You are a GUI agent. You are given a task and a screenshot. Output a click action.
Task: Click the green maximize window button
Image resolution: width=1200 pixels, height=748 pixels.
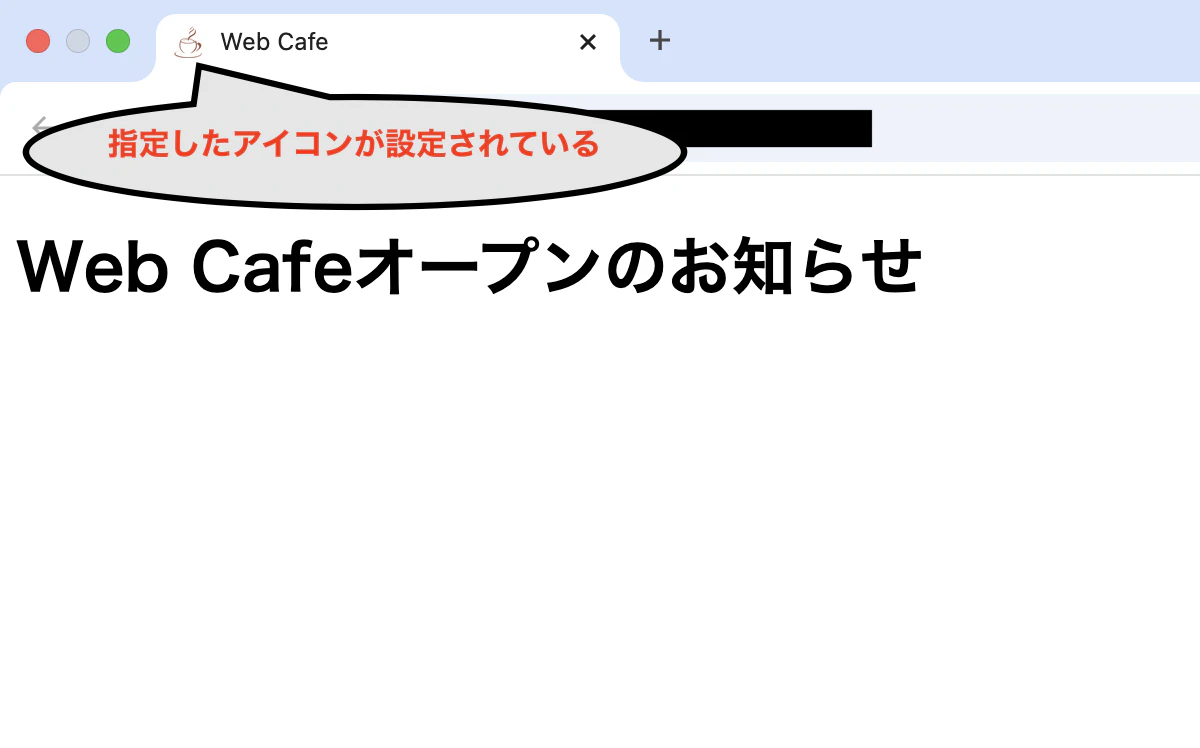point(118,41)
